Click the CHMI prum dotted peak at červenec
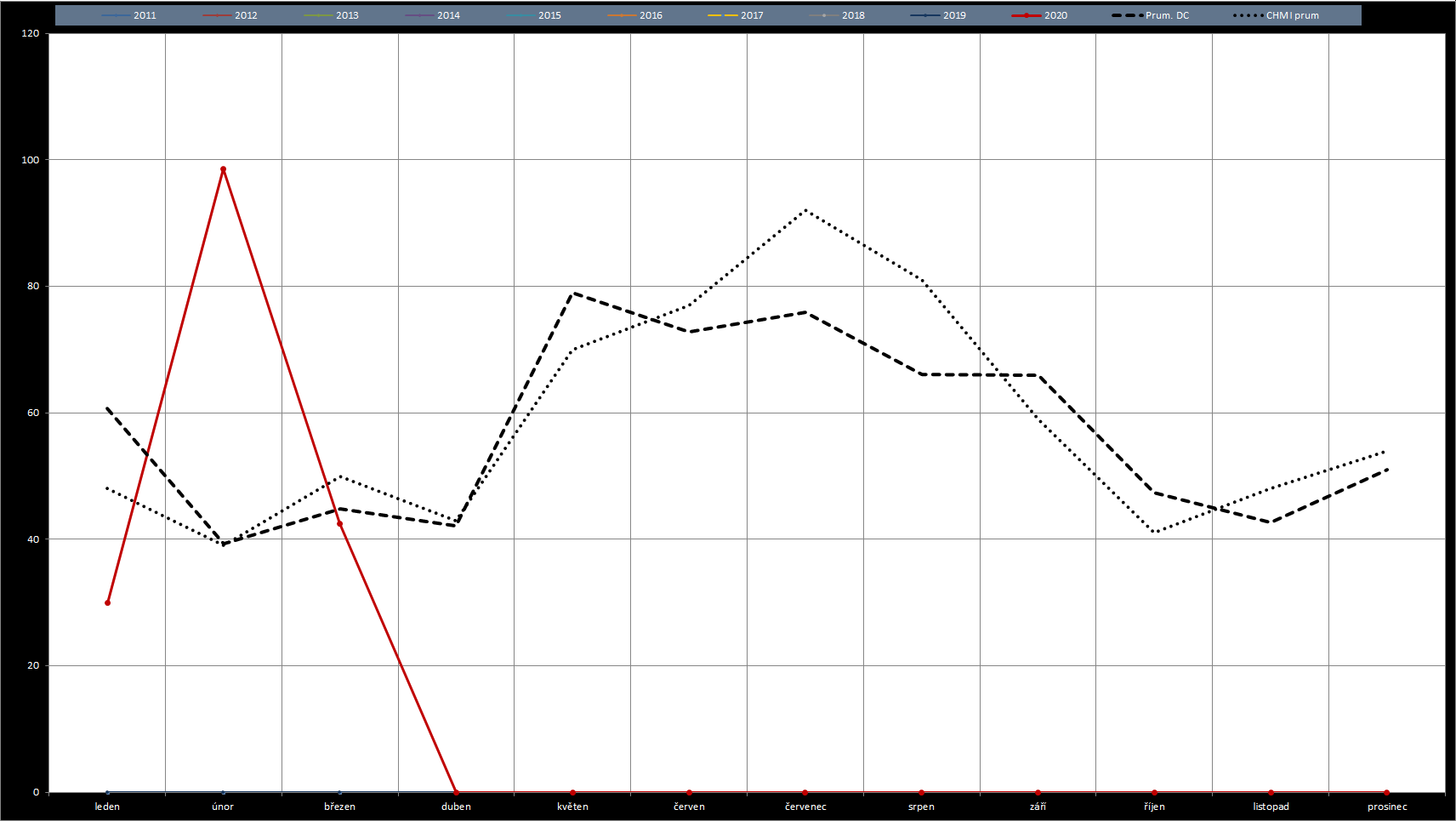This screenshot has width=1456, height=821. (x=805, y=210)
